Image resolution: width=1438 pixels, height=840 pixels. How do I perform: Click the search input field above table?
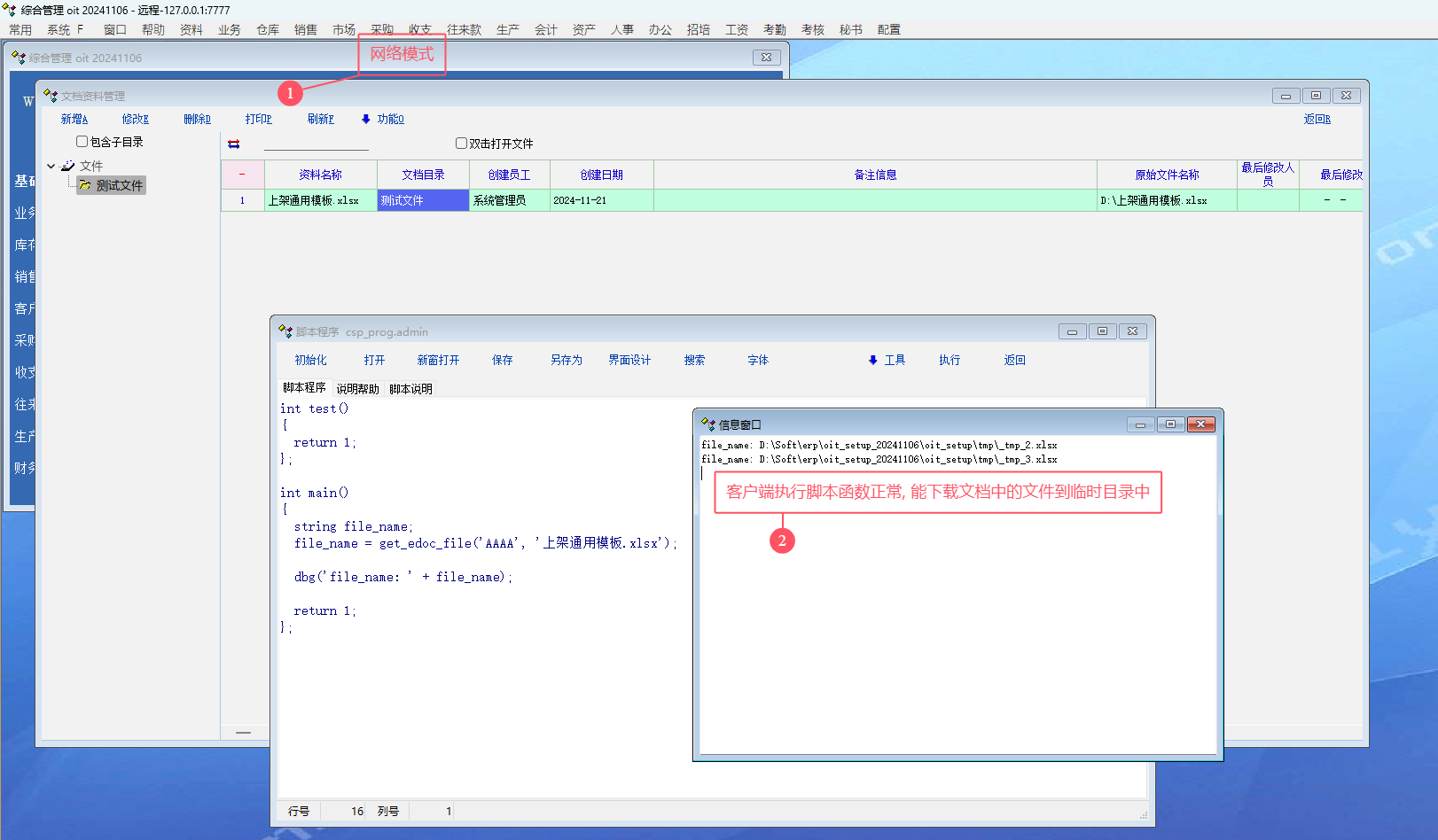coord(316,144)
